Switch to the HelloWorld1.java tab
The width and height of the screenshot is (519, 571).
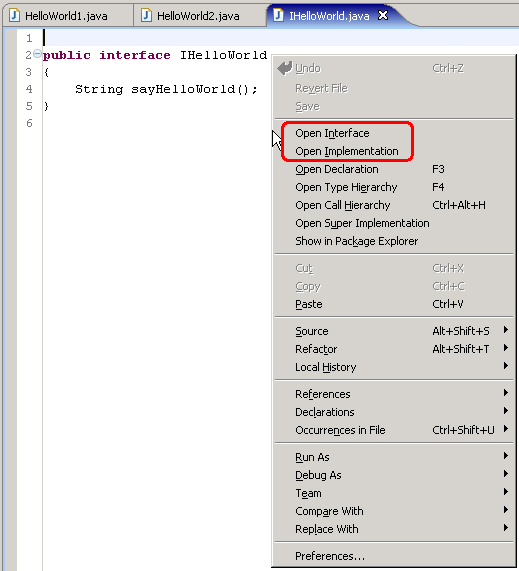click(x=68, y=16)
